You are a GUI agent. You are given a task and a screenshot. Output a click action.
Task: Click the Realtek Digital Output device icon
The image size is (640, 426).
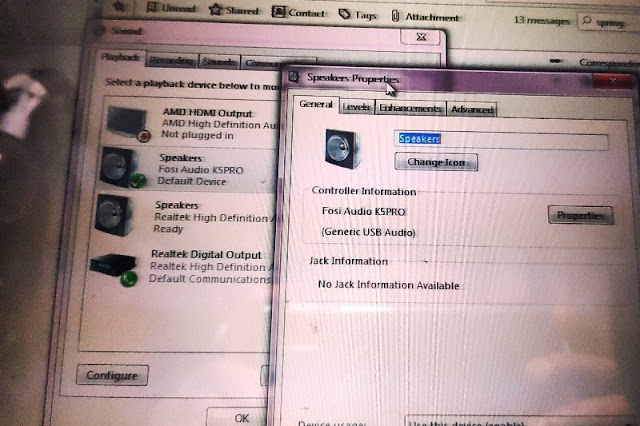click(x=114, y=269)
